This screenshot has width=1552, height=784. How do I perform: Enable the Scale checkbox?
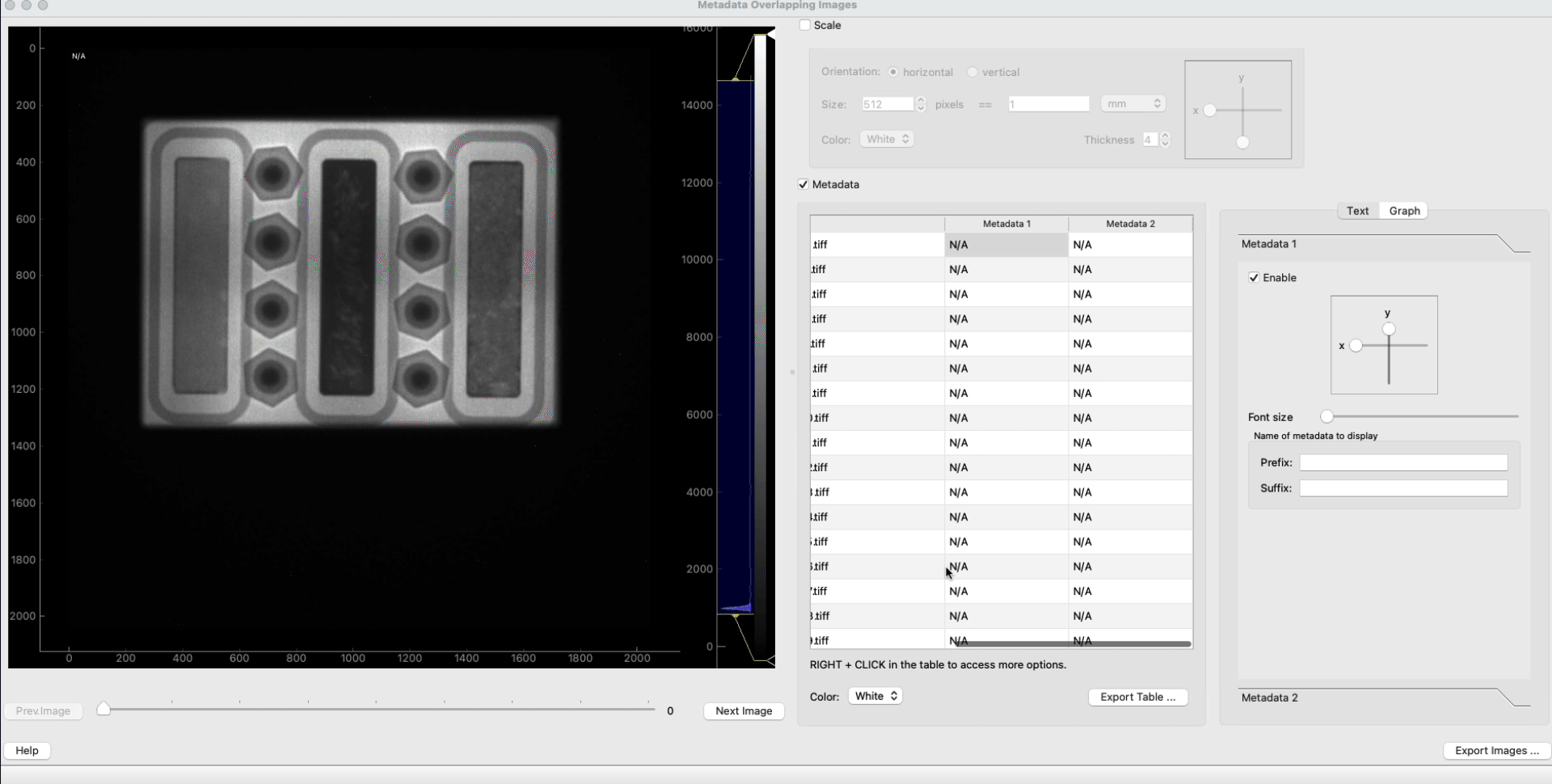click(x=805, y=25)
